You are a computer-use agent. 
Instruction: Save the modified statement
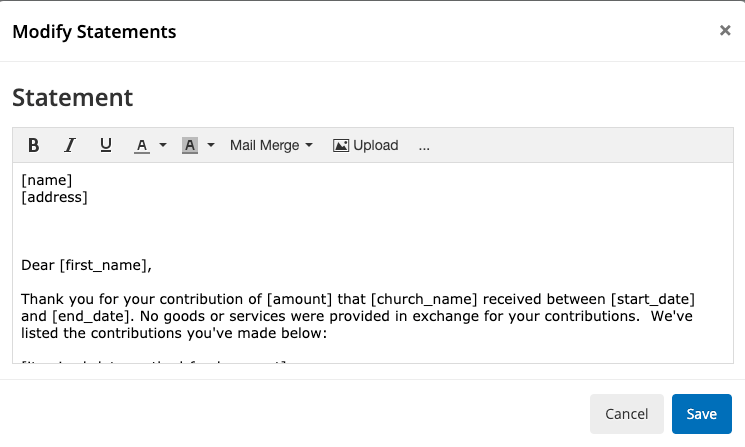click(702, 414)
